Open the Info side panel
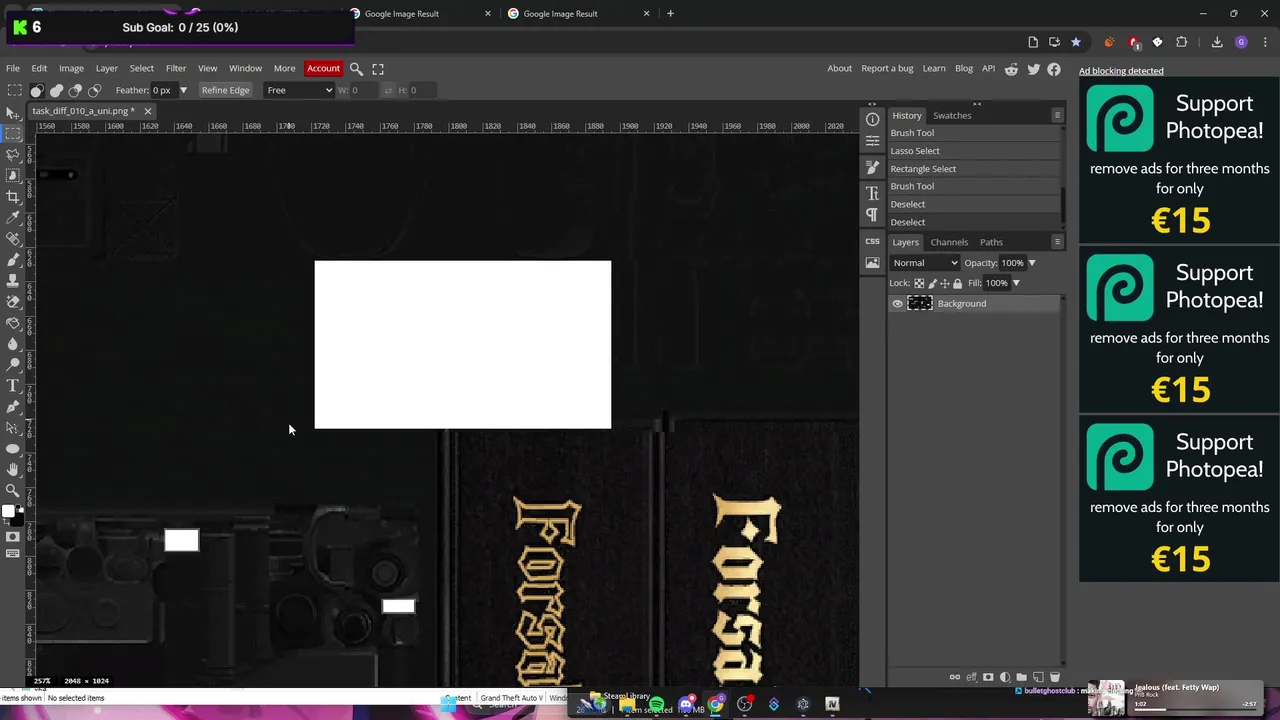The image size is (1280, 720). tap(872, 119)
